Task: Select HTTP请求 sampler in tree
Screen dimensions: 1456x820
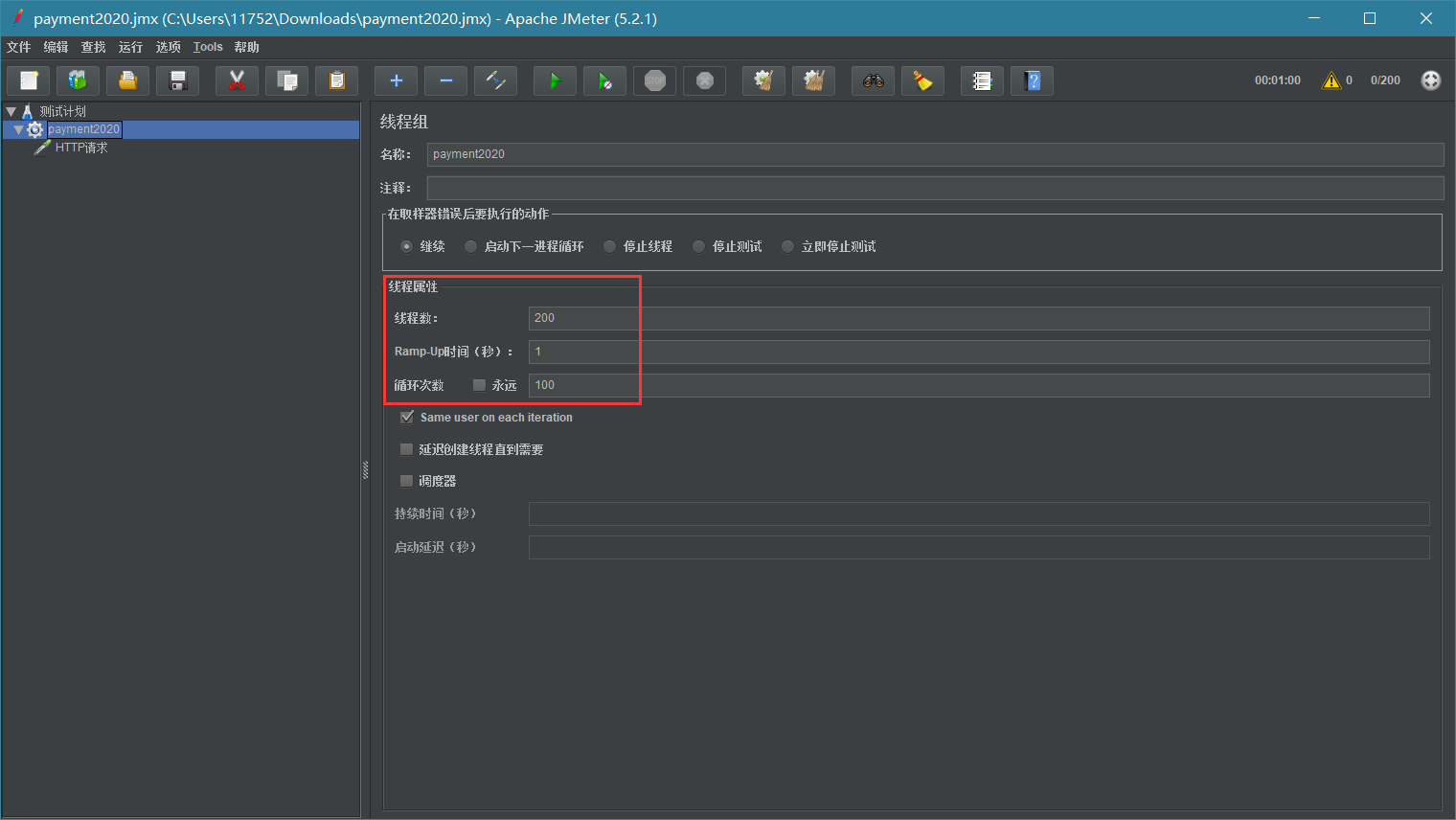Action: tap(81, 148)
